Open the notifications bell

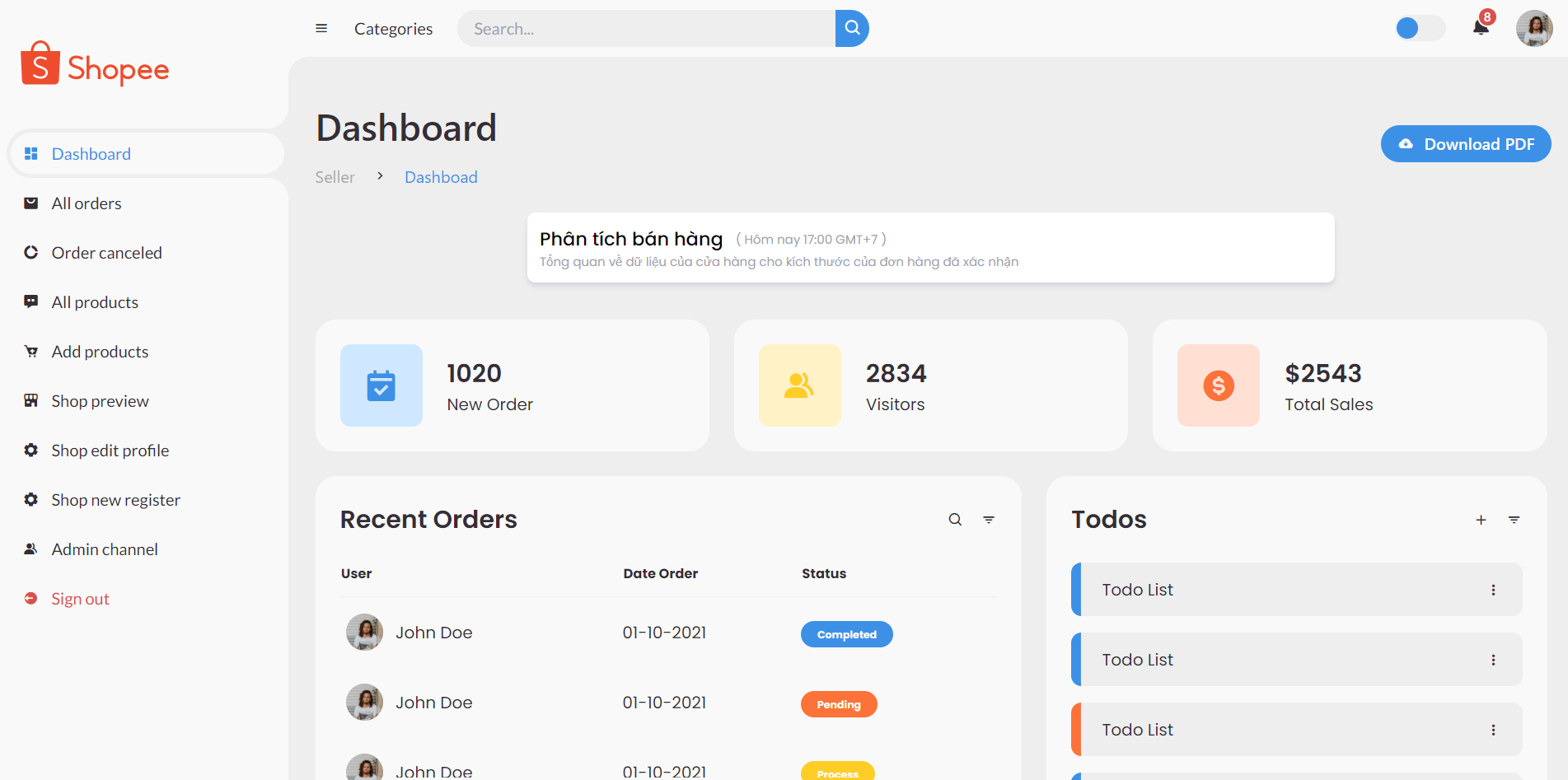coord(1481,28)
